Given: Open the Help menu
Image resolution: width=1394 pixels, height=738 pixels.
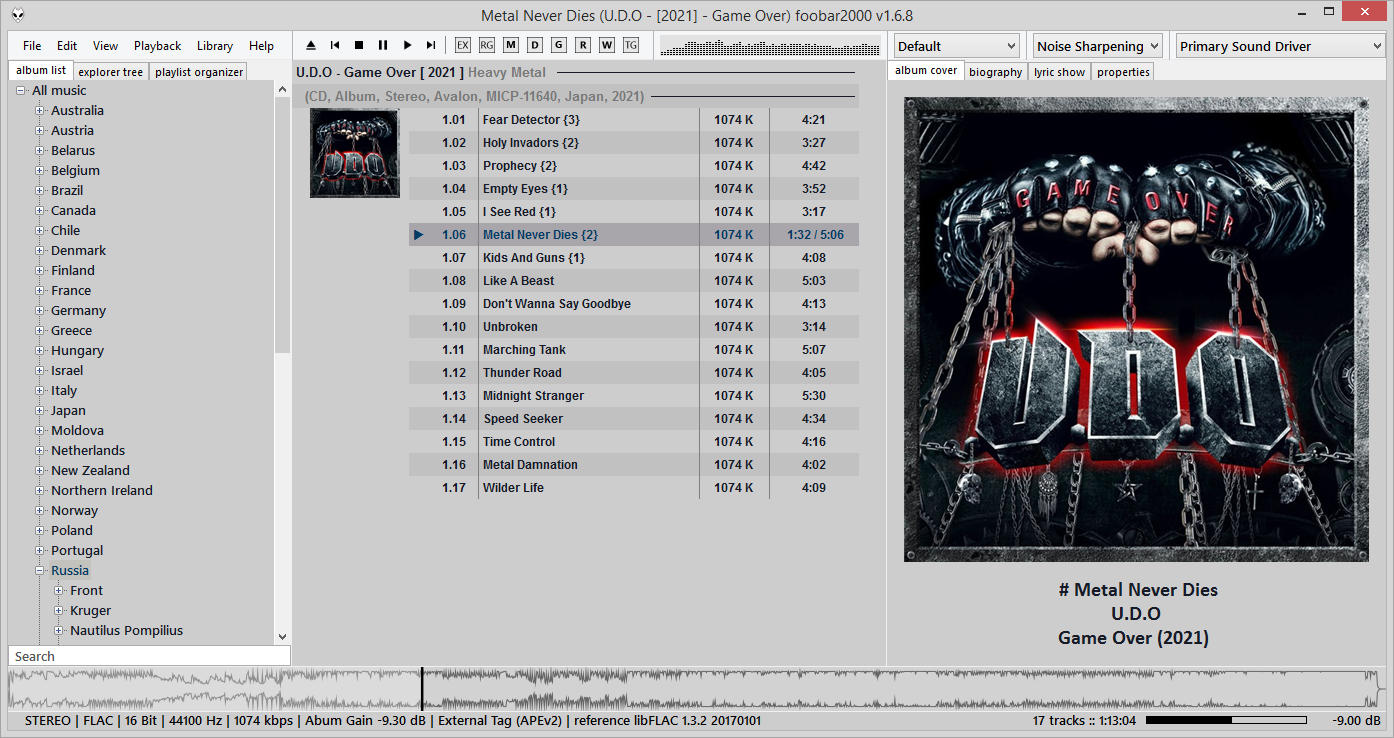Looking at the screenshot, I should pos(262,46).
